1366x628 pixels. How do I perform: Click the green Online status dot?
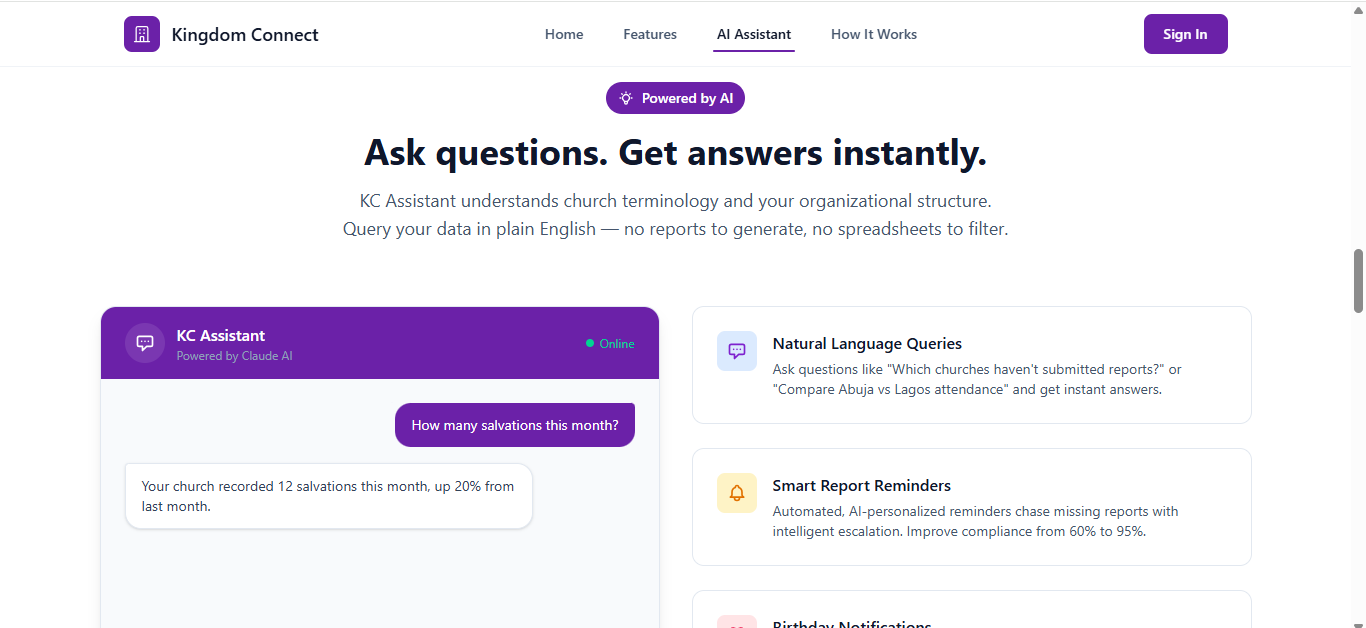pyautogui.click(x=590, y=343)
